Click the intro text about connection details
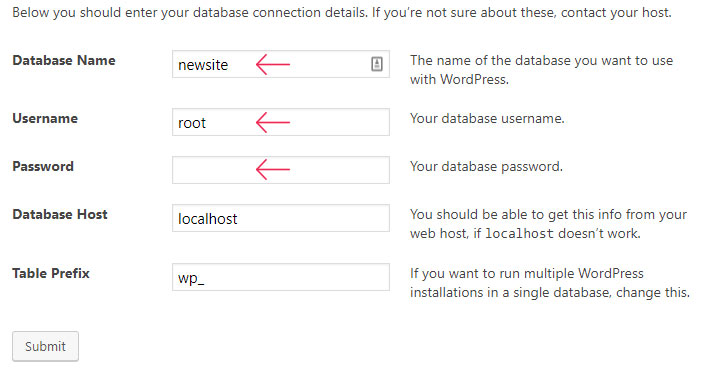710x368 pixels. [x=342, y=12]
